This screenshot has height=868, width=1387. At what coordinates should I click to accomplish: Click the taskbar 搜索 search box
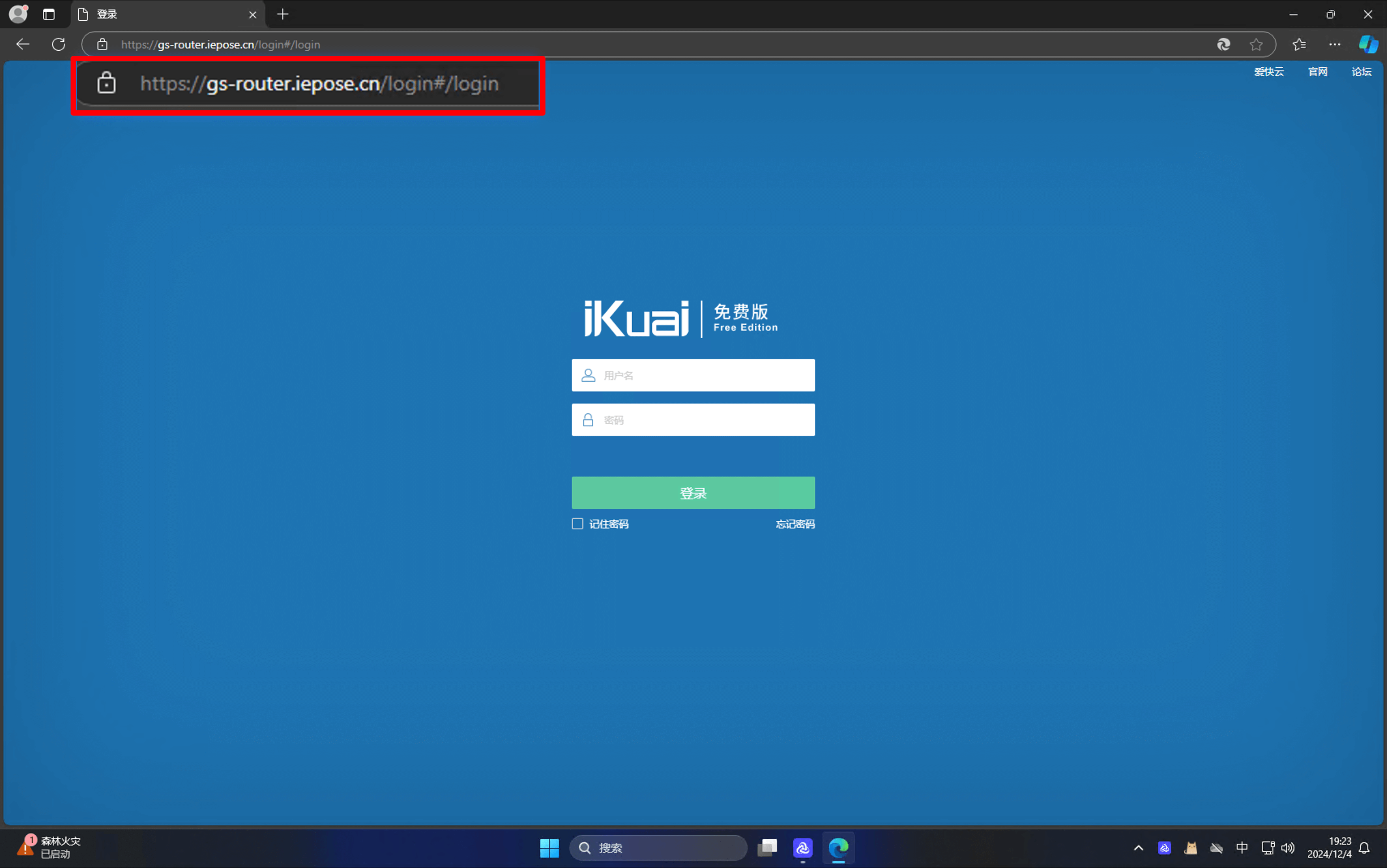[x=658, y=848]
